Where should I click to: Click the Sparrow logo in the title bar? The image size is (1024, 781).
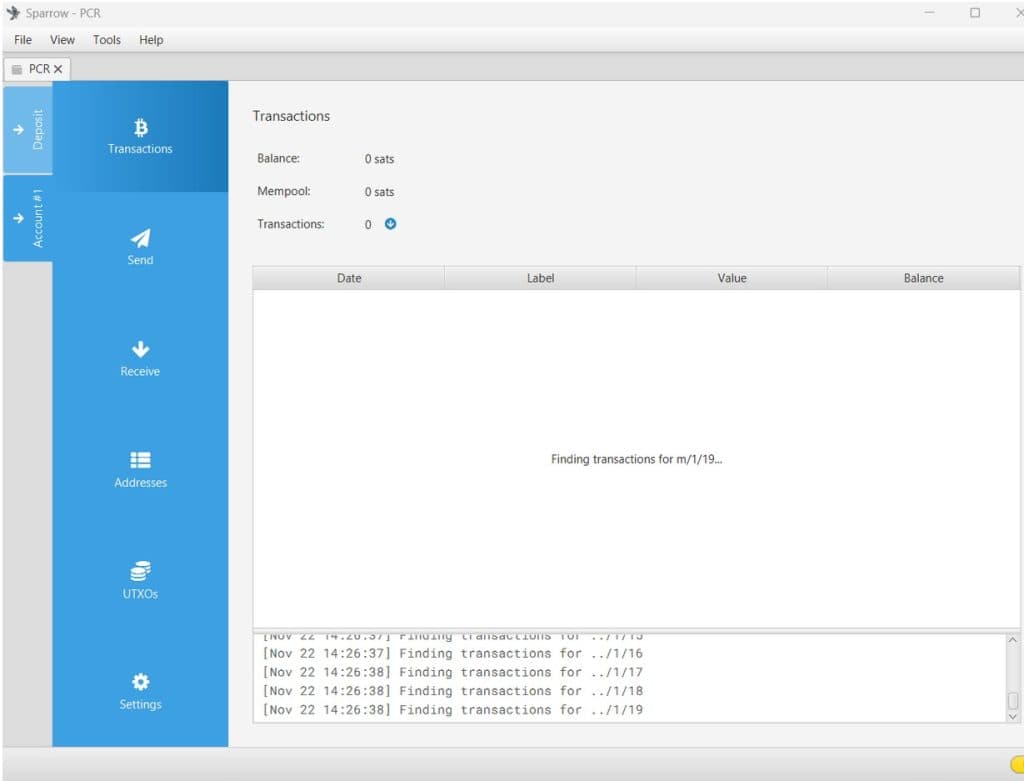[14, 12]
